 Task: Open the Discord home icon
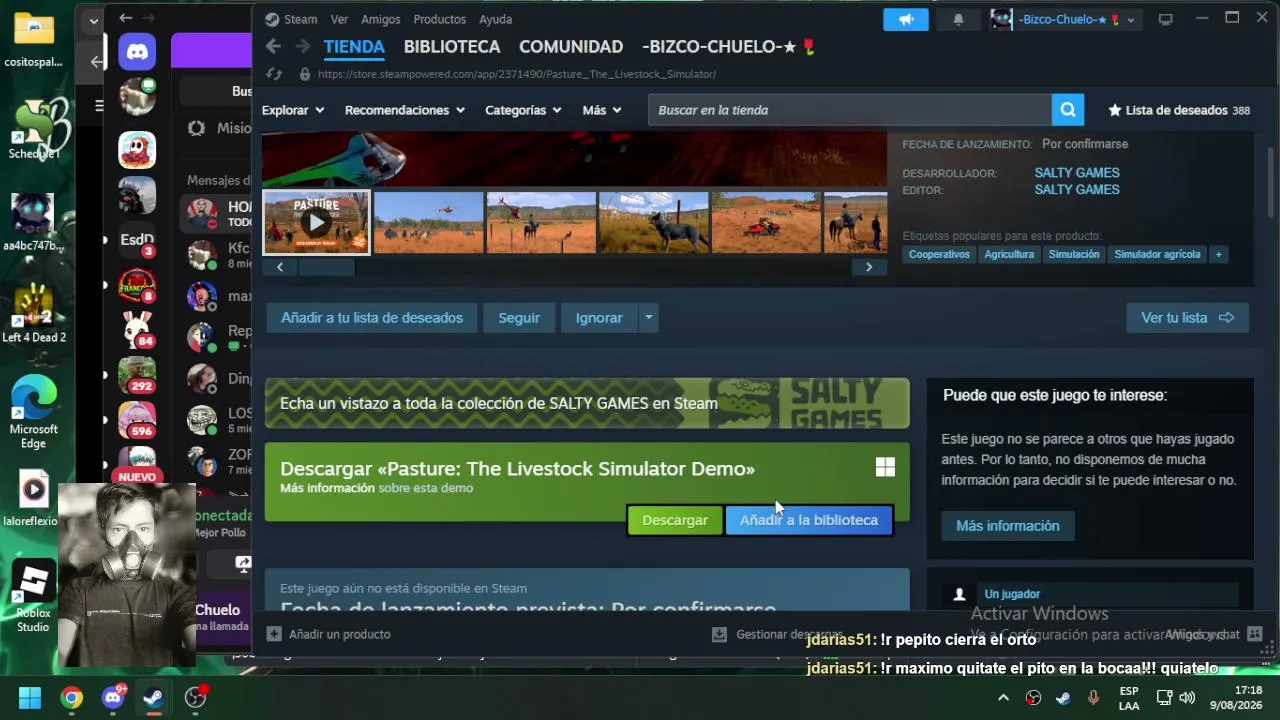coord(137,52)
